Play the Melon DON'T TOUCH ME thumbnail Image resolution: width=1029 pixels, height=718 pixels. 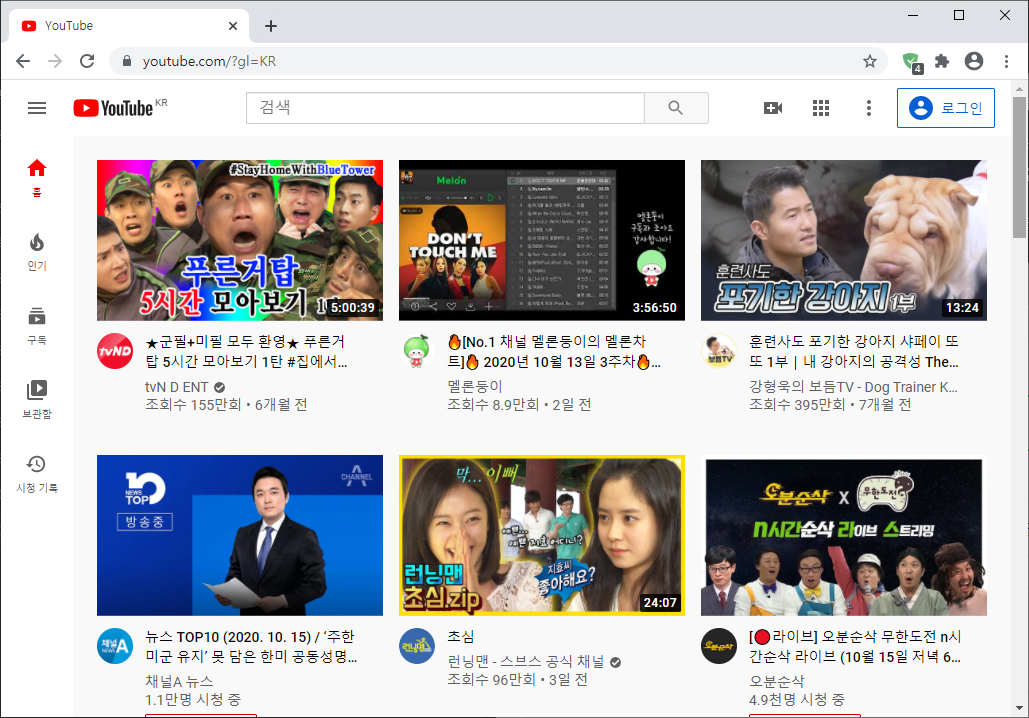[x=541, y=240]
